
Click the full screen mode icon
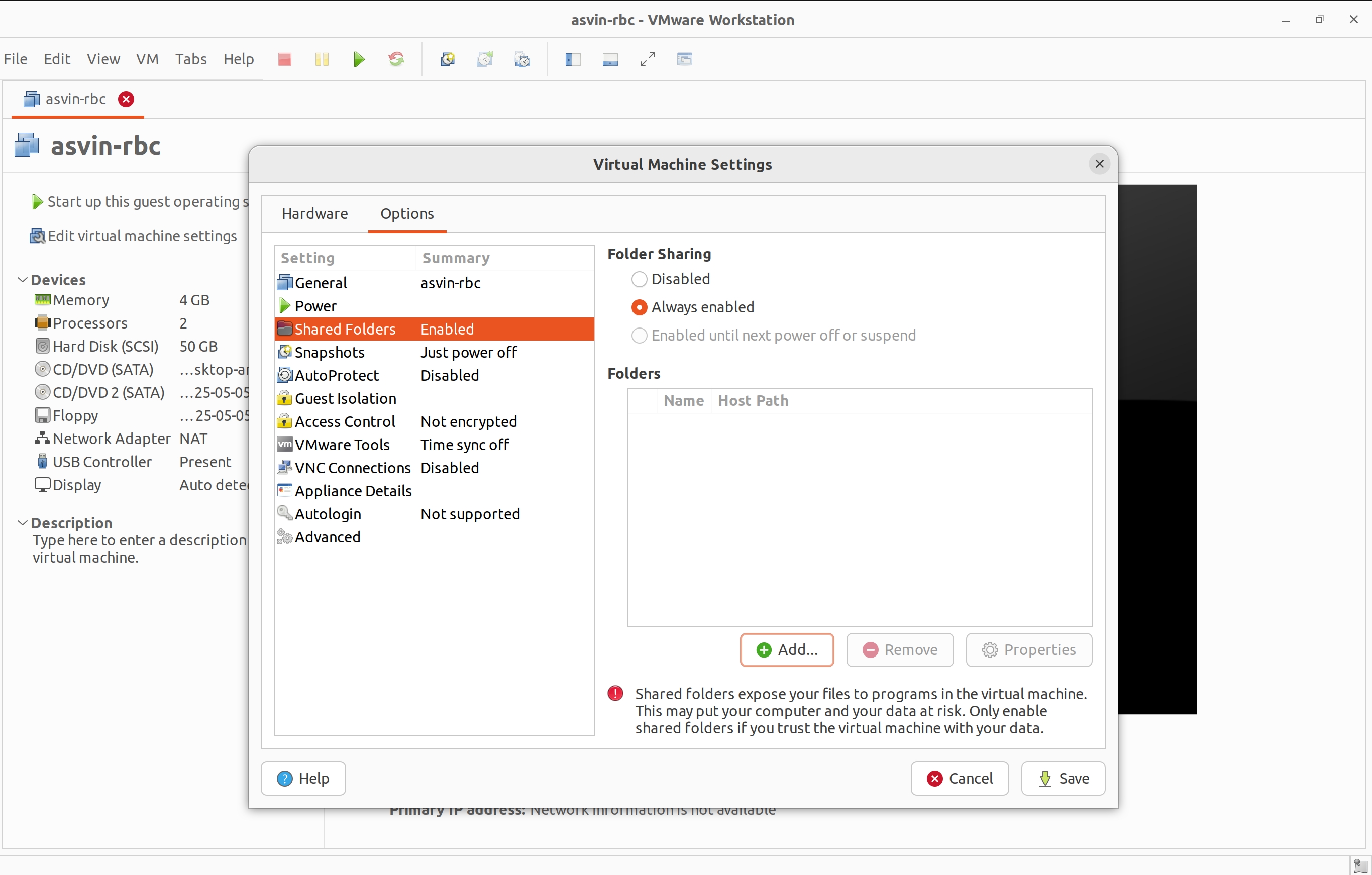(647, 59)
